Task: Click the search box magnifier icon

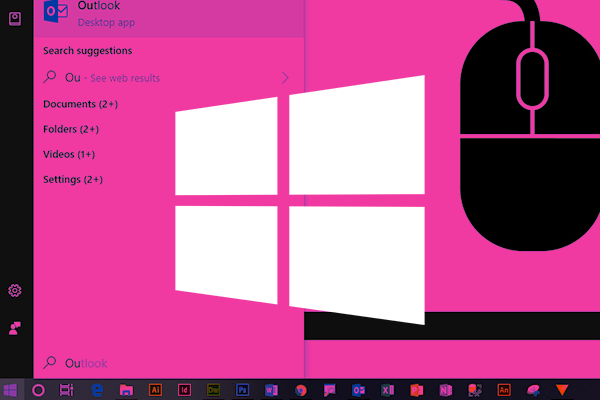Action: (x=50, y=362)
